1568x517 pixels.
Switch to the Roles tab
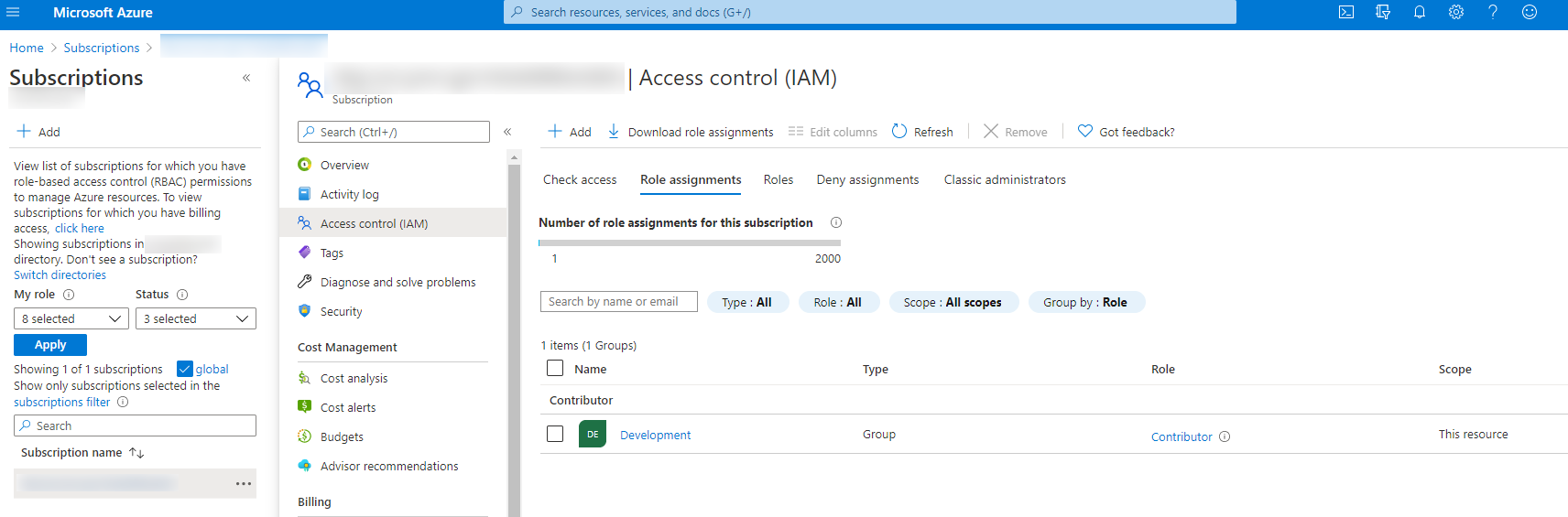coord(779,179)
